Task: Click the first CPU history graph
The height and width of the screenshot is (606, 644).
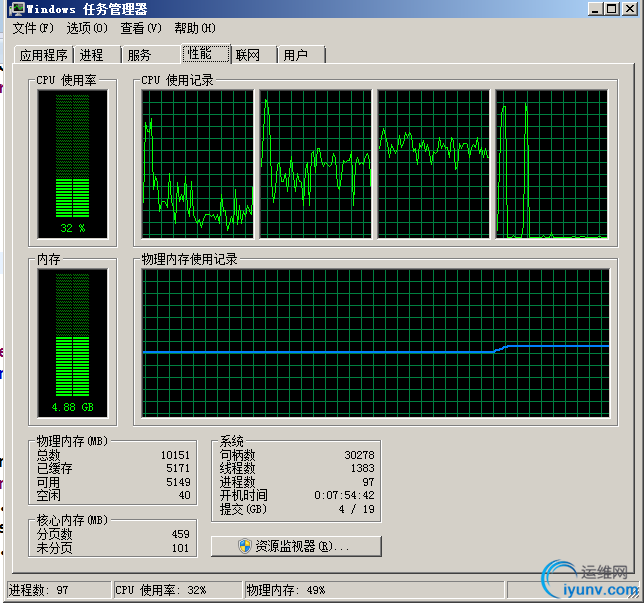Action: pos(198,164)
